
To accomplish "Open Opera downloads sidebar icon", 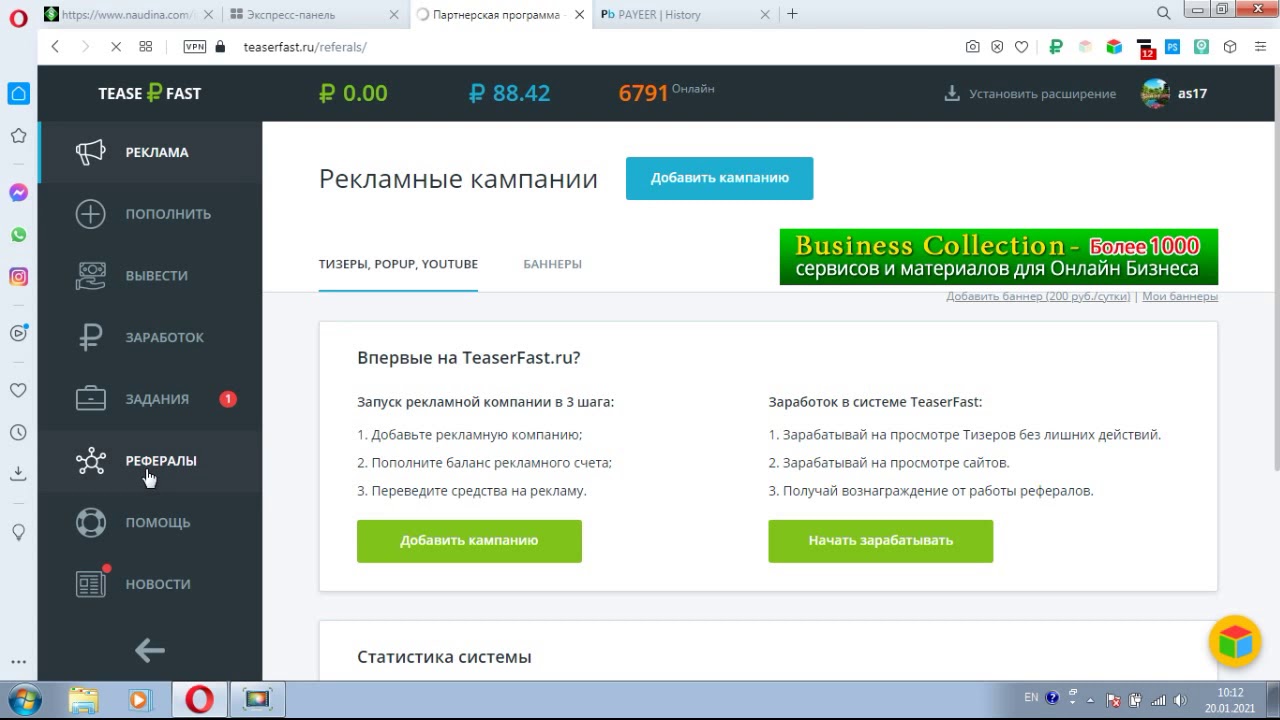I will click(18, 474).
